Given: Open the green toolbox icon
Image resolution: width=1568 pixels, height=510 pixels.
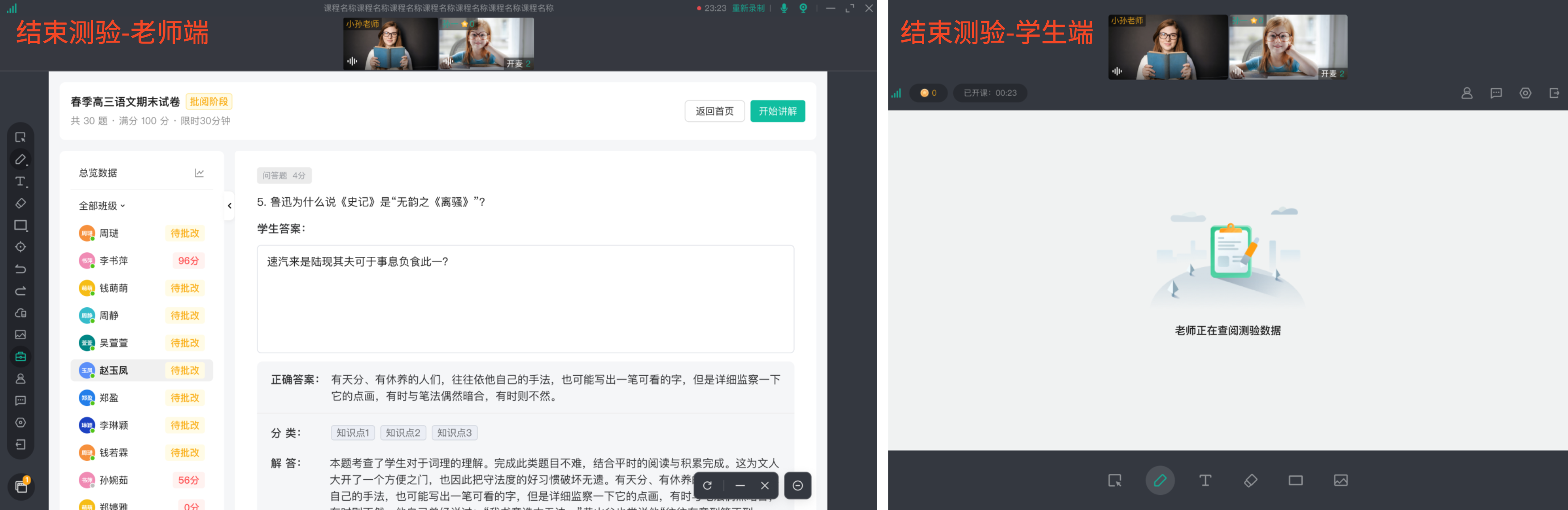Looking at the screenshot, I should pyautogui.click(x=20, y=357).
